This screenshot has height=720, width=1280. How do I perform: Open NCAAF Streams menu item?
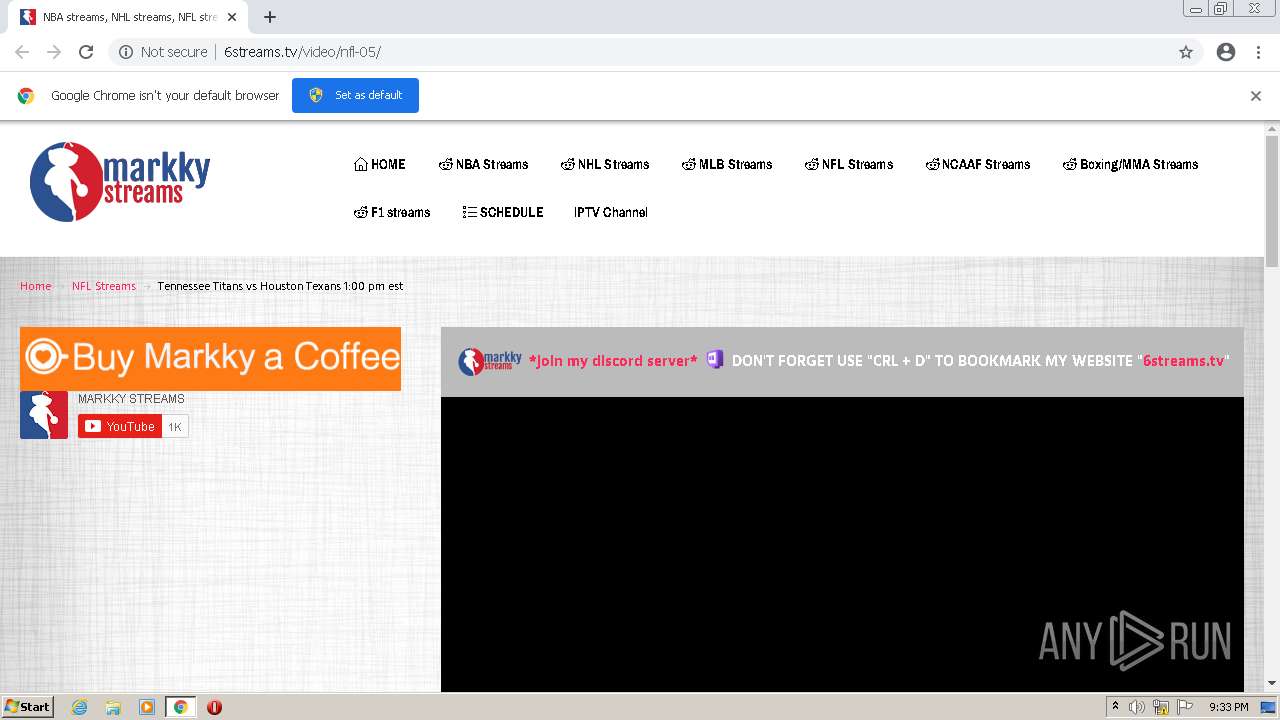[978, 164]
